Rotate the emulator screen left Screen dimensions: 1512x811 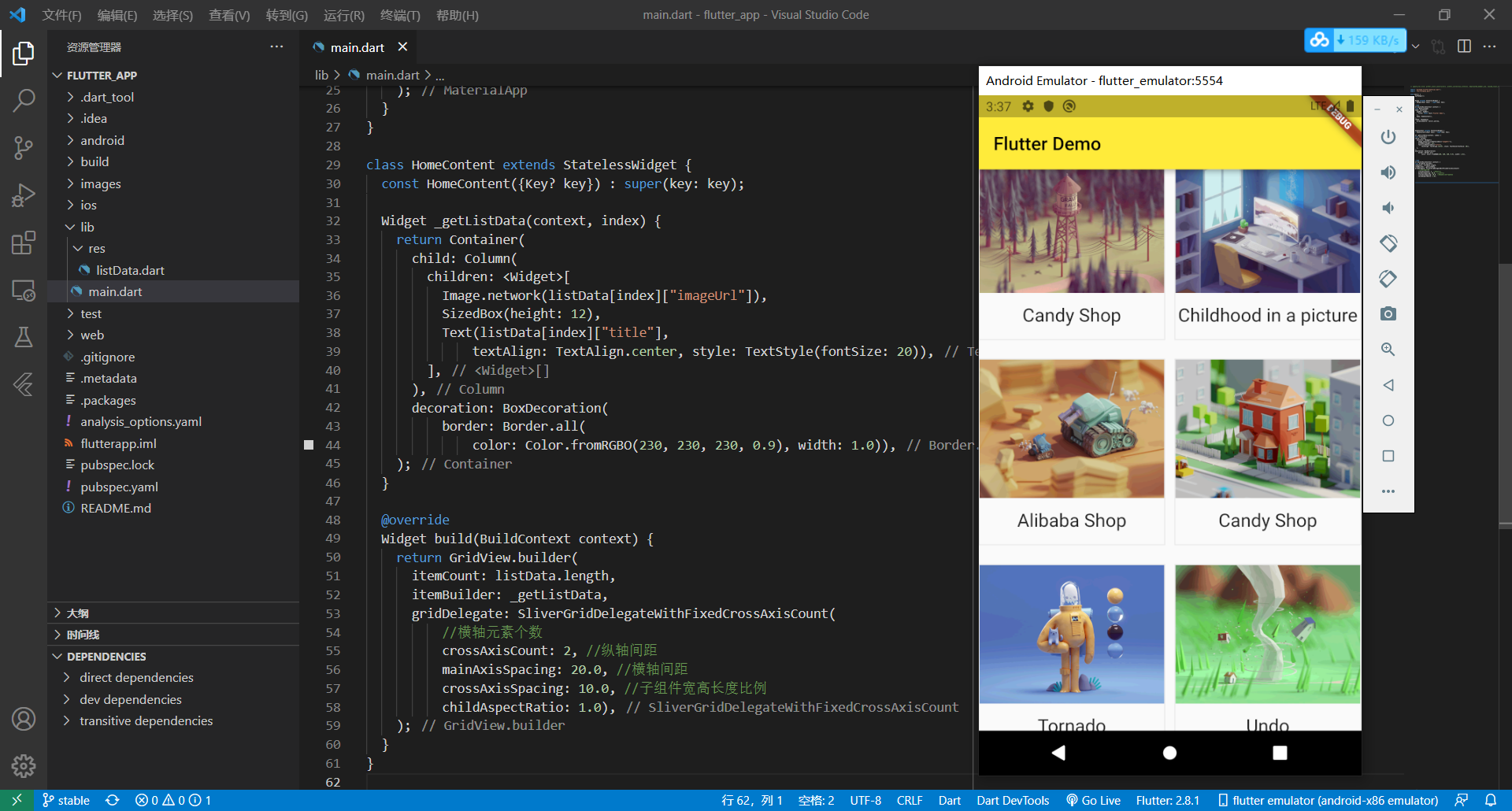tap(1387, 243)
